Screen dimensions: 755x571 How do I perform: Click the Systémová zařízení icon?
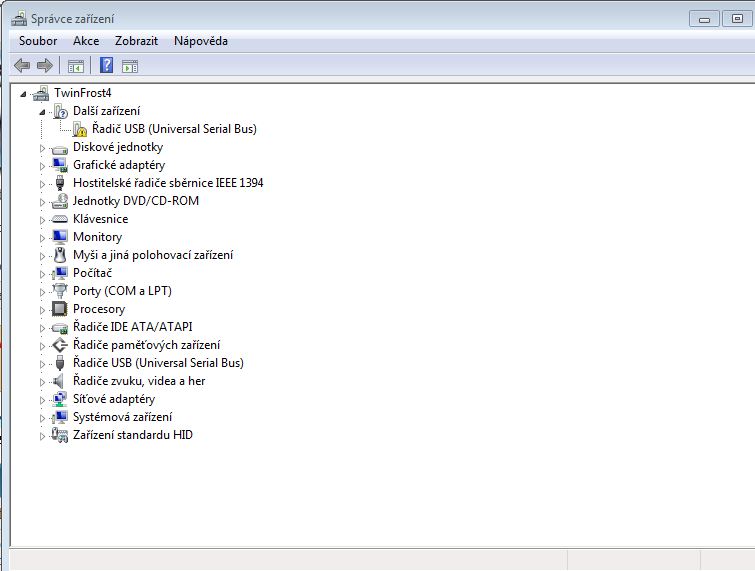pos(60,417)
